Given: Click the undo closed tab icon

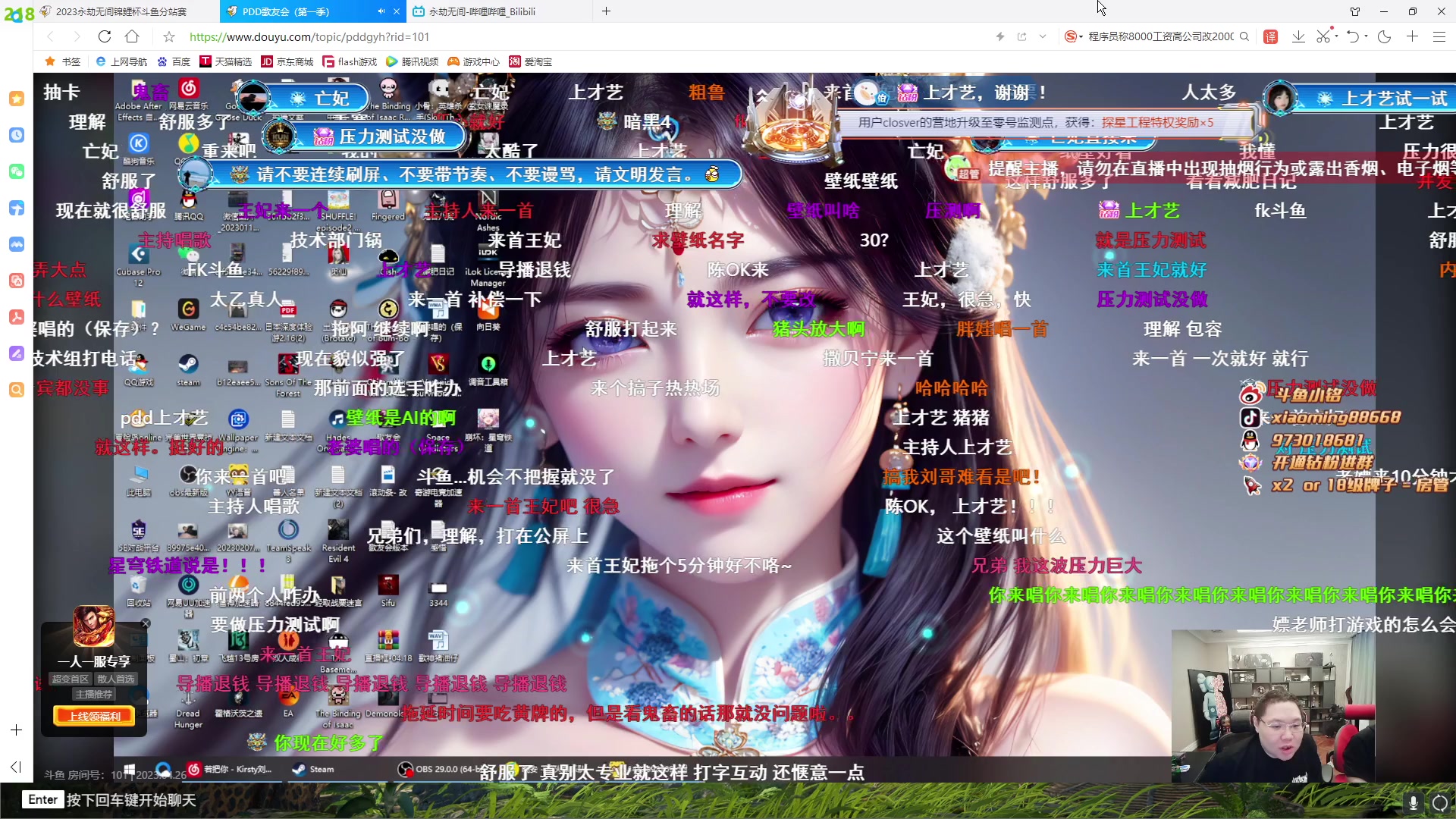Looking at the screenshot, I should [x=1352, y=36].
